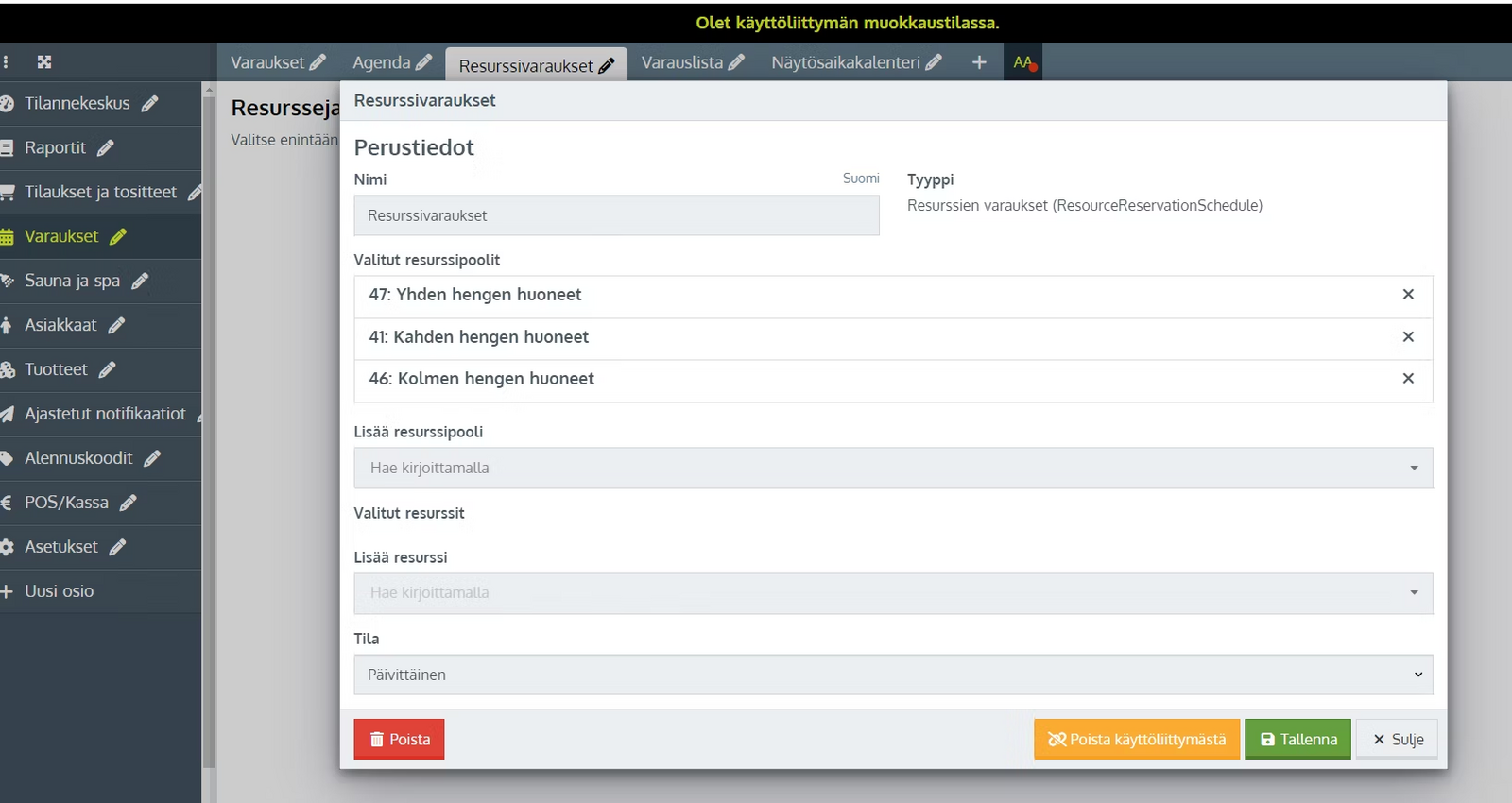Open Tilaukset ja tositteet section
Viewport: 1512px width, 803px height.
coord(100,193)
